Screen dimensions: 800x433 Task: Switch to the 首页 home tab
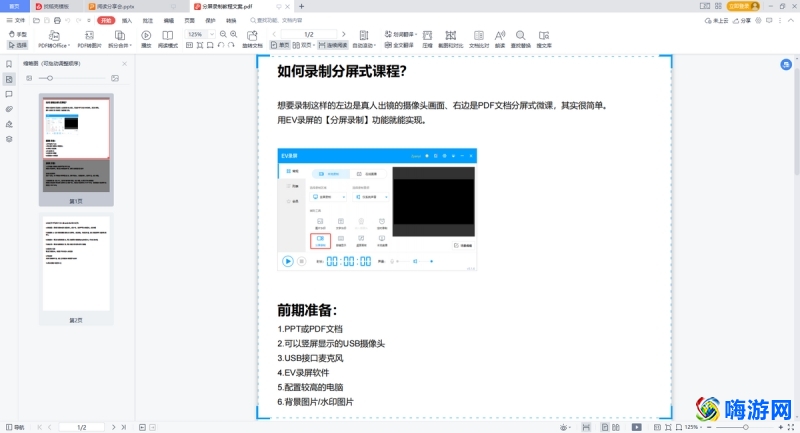pos(14,7)
